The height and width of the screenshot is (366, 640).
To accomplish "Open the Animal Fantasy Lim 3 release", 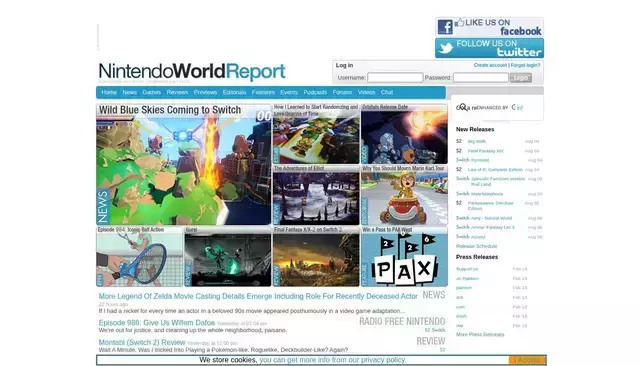I will pos(493,227).
